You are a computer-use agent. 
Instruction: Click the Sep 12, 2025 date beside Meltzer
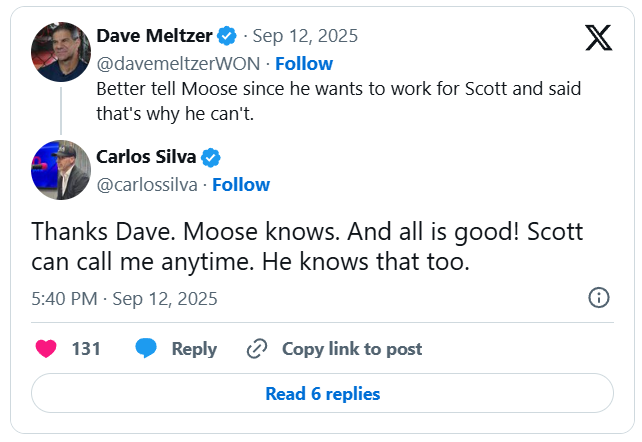(x=305, y=36)
